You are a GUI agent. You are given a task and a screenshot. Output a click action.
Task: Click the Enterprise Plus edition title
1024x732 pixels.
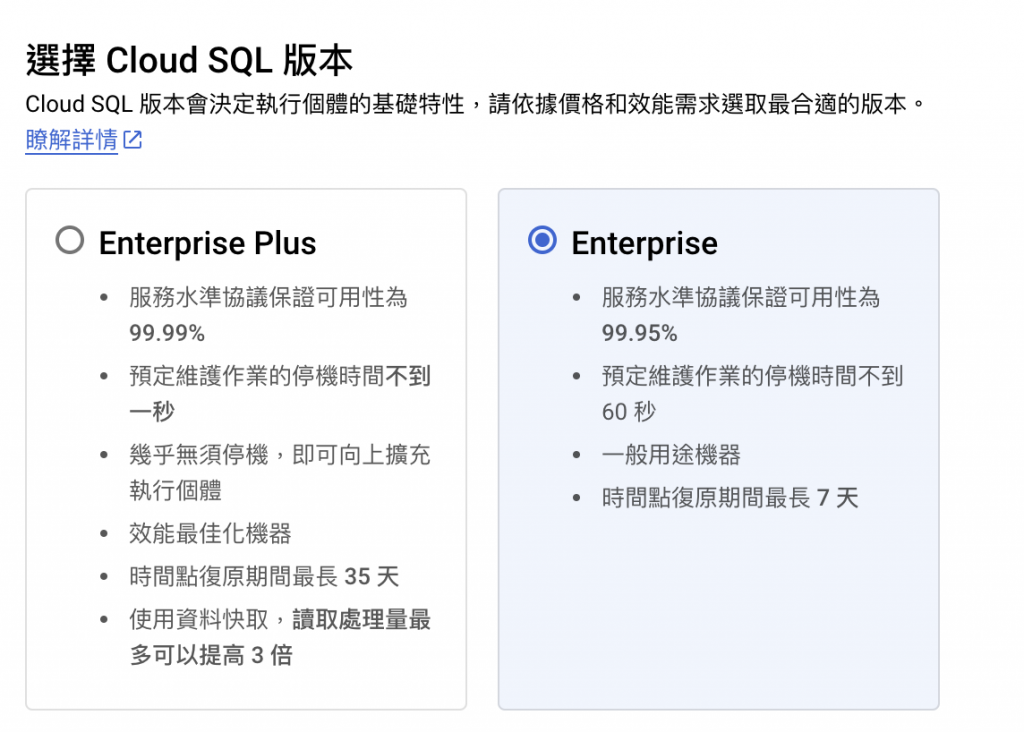(x=207, y=243)
